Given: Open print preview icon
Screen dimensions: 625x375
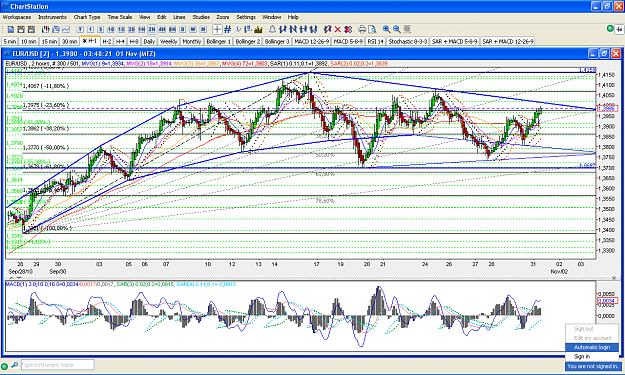Looking at the screenshot, I should (372, 29).
